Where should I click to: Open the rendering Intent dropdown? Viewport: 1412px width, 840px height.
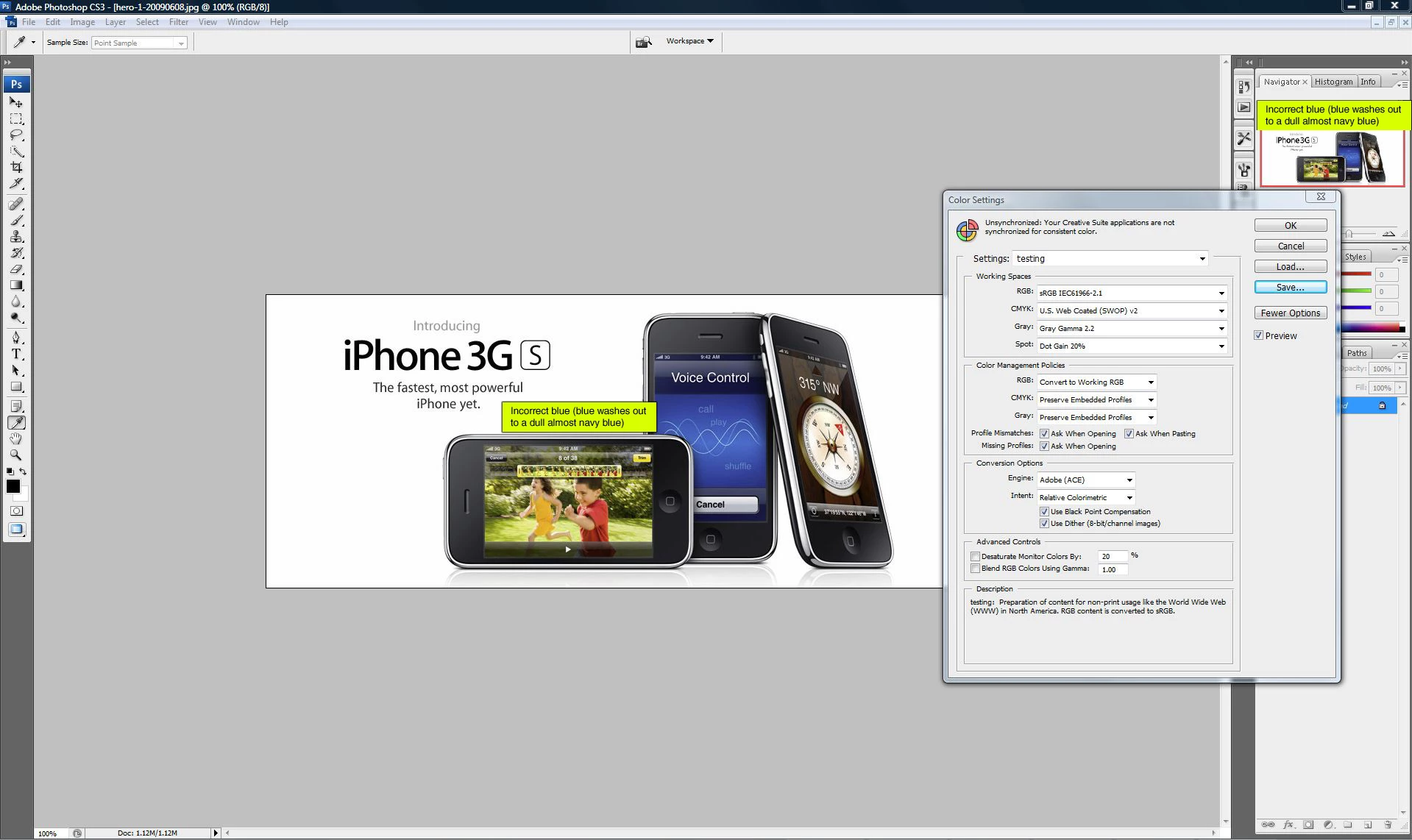coord(1086,497)
